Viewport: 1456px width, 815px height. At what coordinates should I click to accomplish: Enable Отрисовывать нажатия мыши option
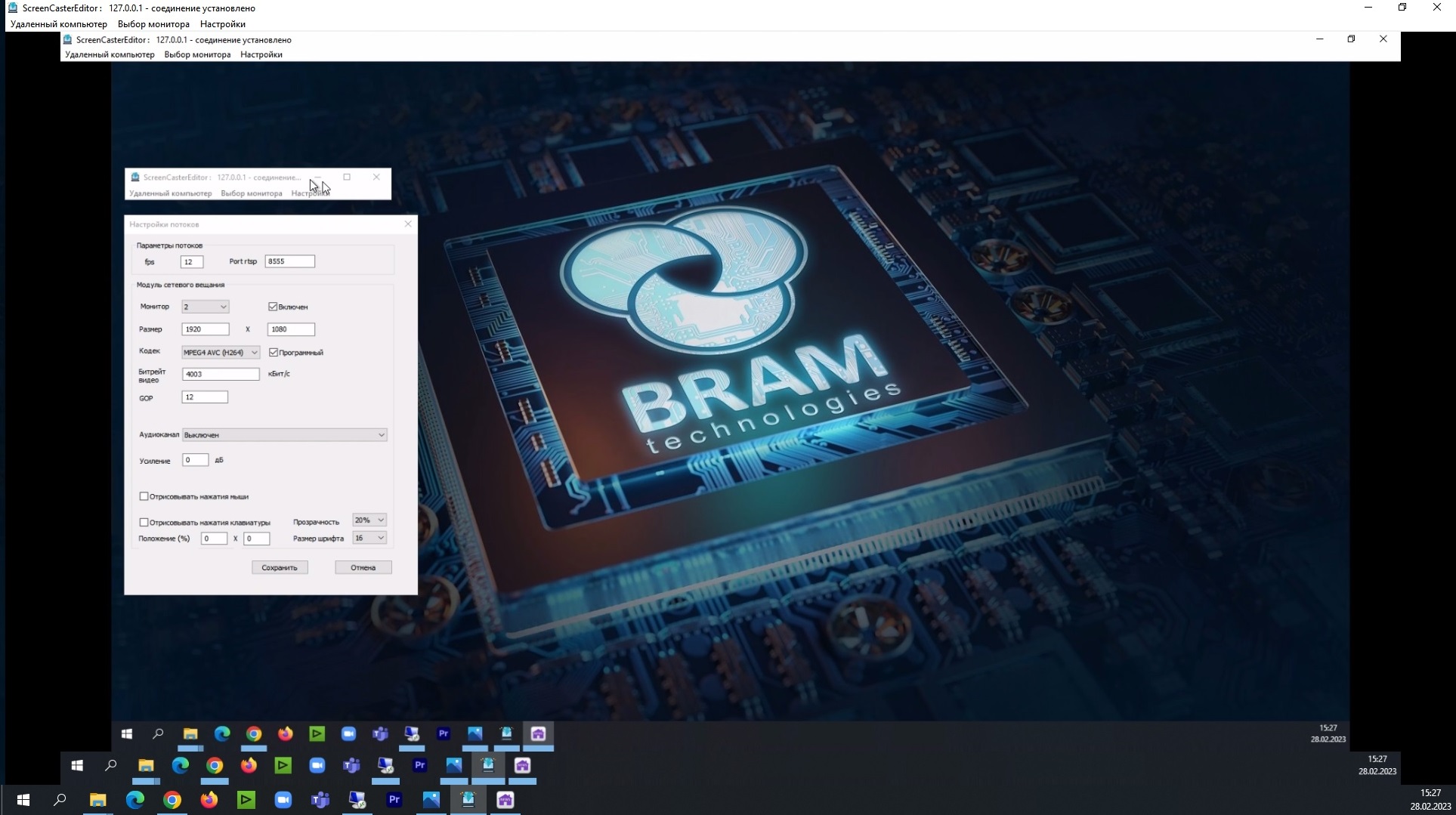point(144,495)
